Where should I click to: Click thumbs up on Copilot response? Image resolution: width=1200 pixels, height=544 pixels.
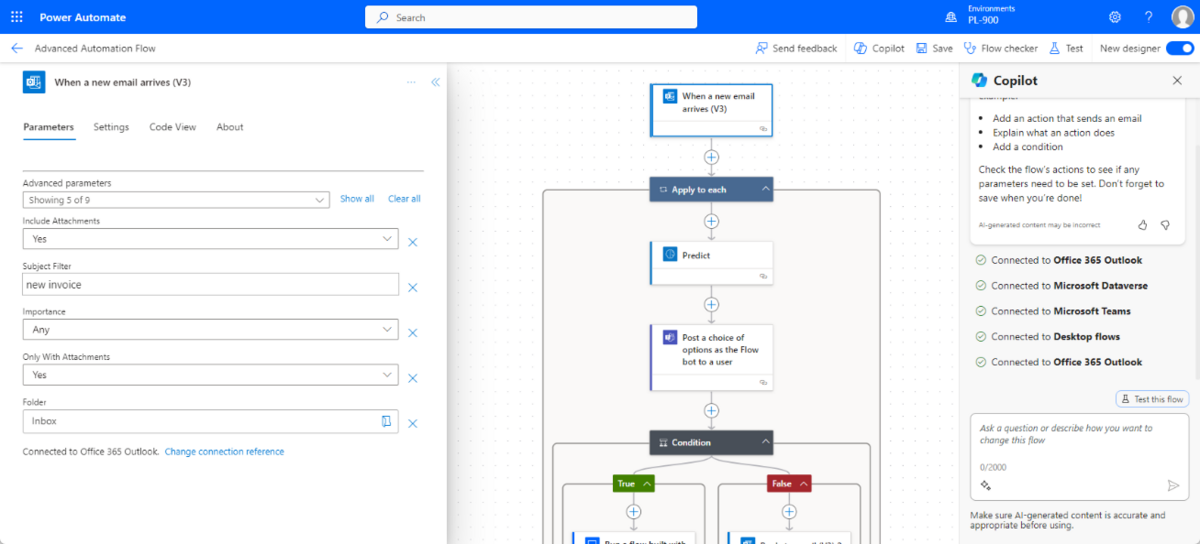[1143, 225]
